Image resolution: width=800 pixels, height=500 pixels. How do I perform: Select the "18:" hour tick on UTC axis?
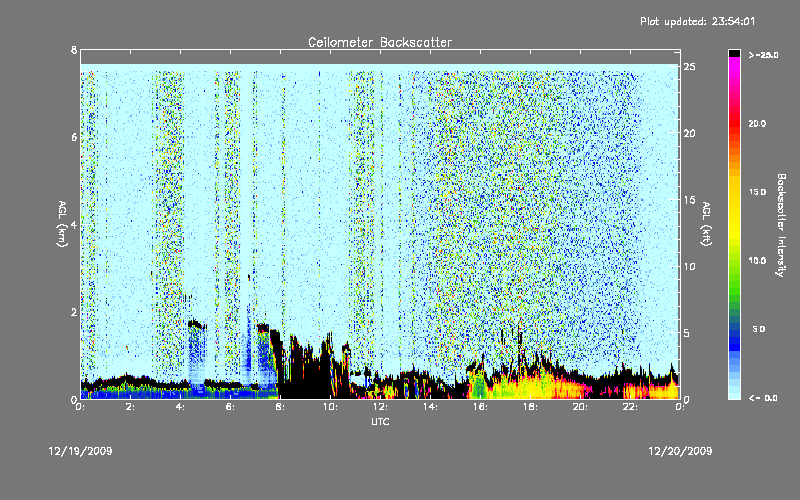click(x=530, y=407)
